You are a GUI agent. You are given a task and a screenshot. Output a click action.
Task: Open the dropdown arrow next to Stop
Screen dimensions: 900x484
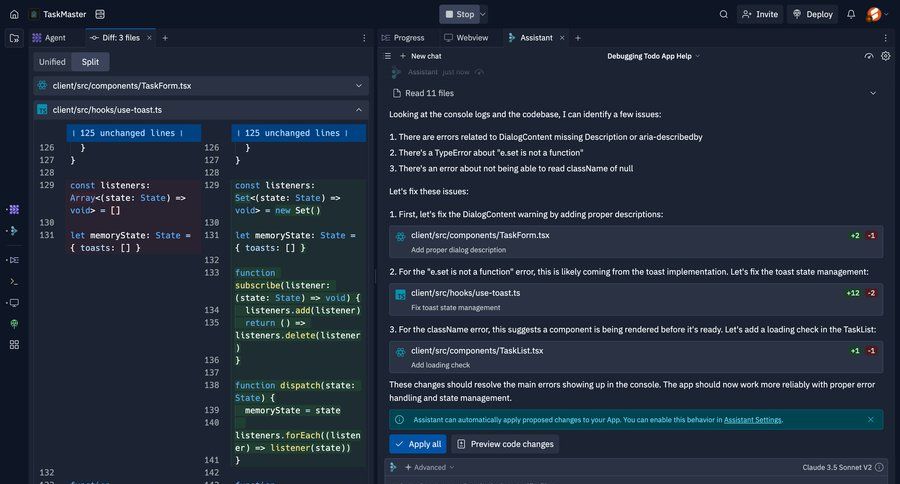tap(483, 14)
